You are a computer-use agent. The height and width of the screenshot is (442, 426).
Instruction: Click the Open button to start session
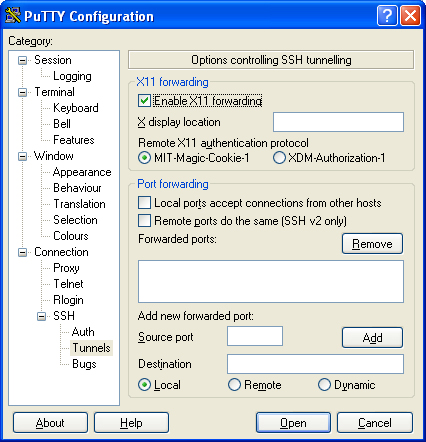click(x=293, y=423)
